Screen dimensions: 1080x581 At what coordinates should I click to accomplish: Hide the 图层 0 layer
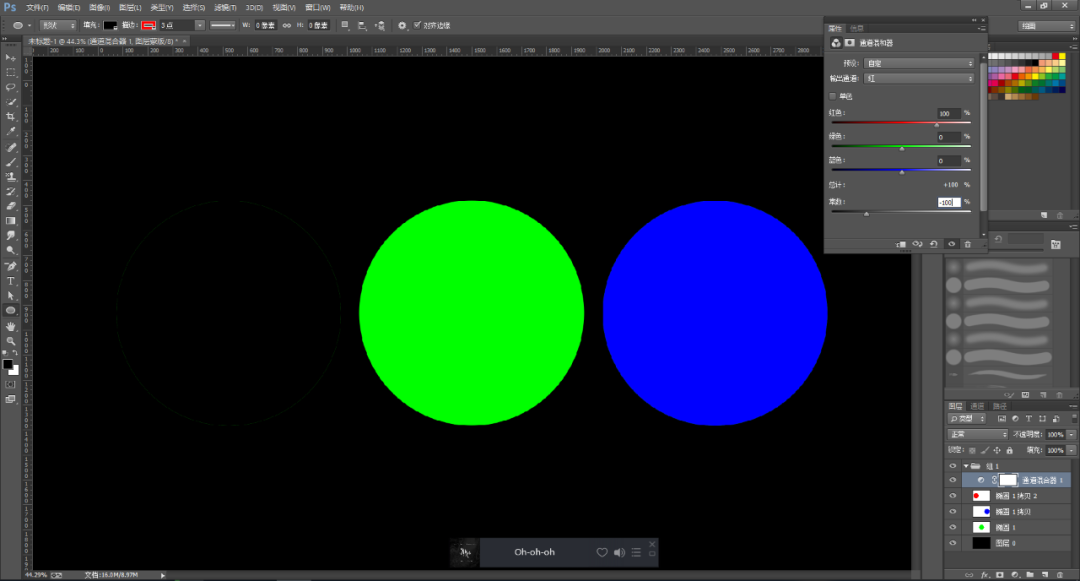point(953,543)
